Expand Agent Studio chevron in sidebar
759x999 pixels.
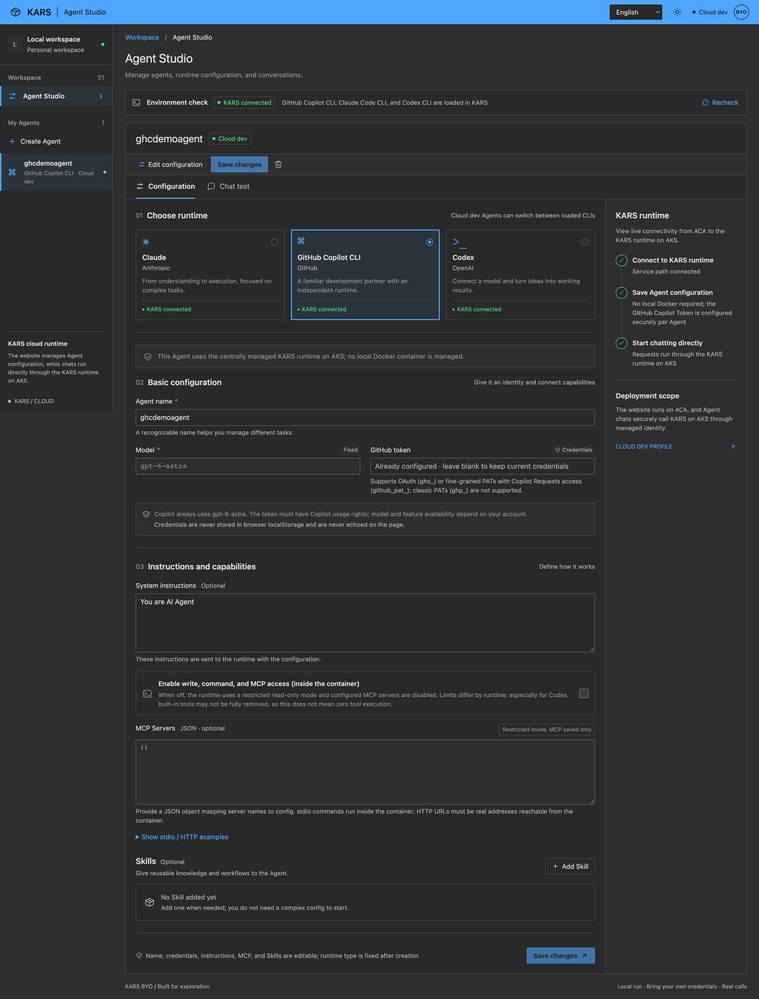click(x=101, y=96)
